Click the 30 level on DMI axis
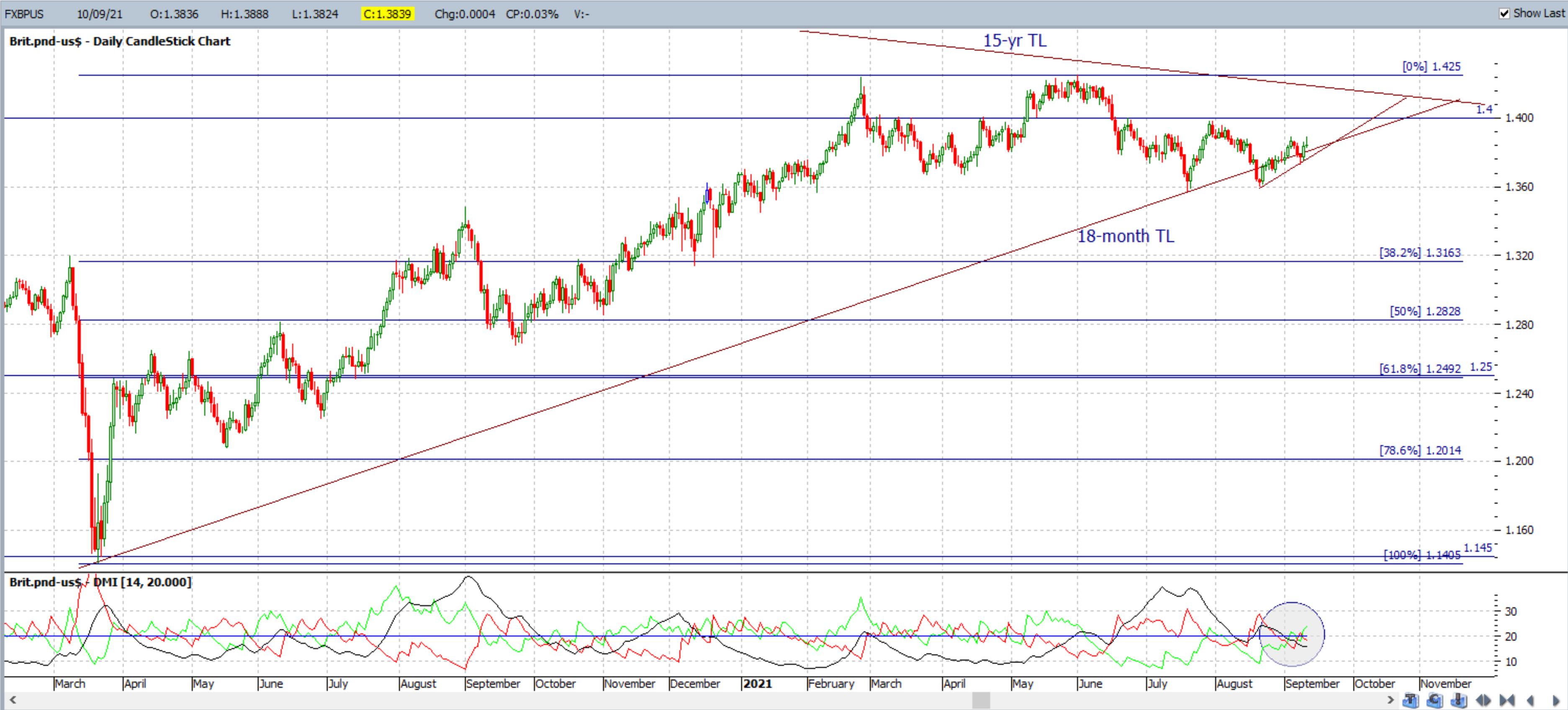 tap(1511, 611)
